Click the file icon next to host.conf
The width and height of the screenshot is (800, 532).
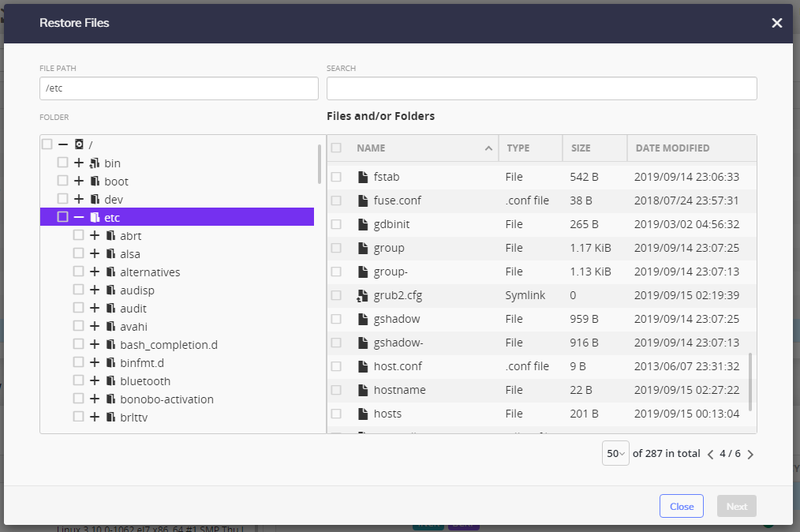pos(363,366)
